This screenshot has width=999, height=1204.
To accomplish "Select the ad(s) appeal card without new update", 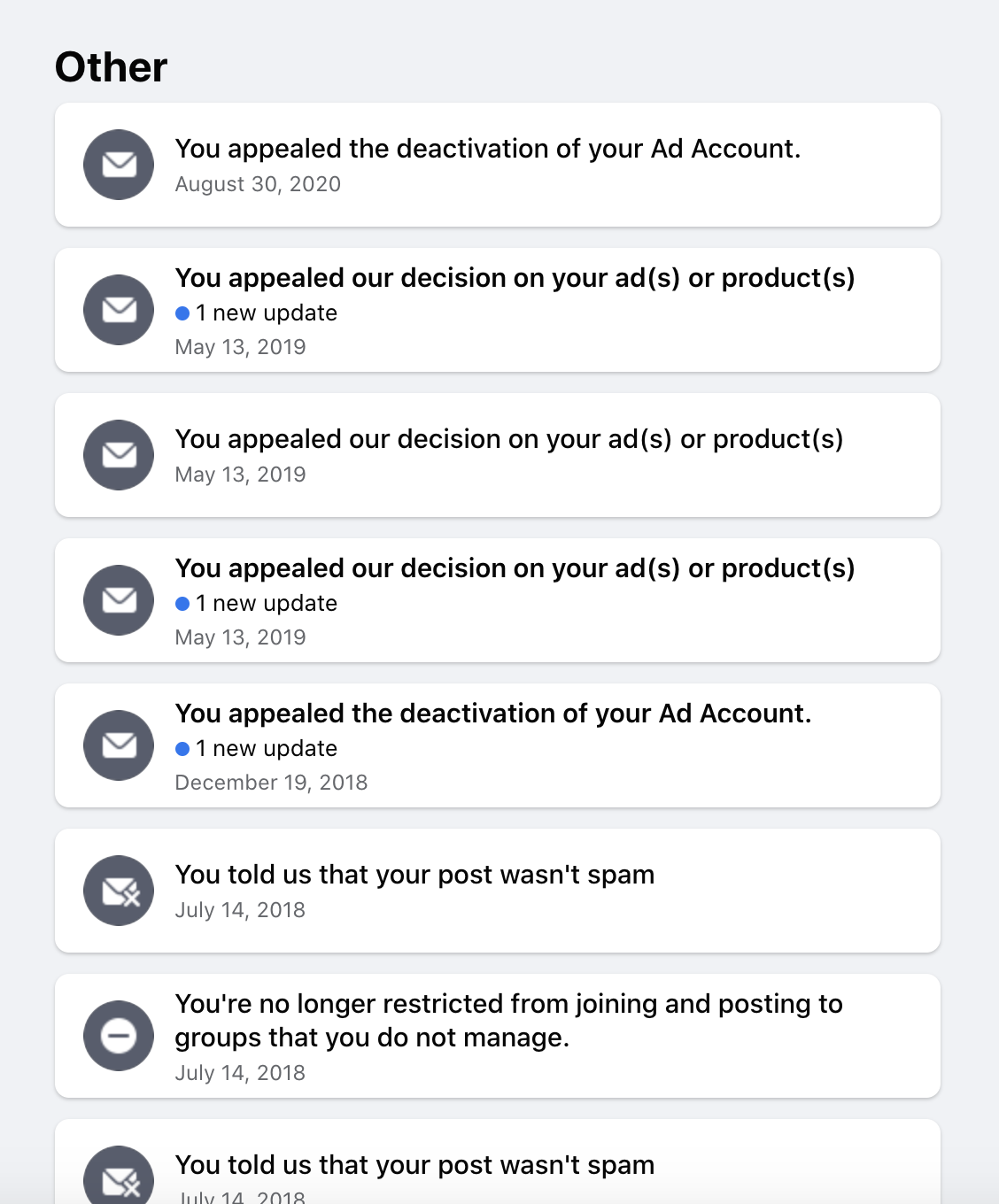I will click(x=498, y=455).
